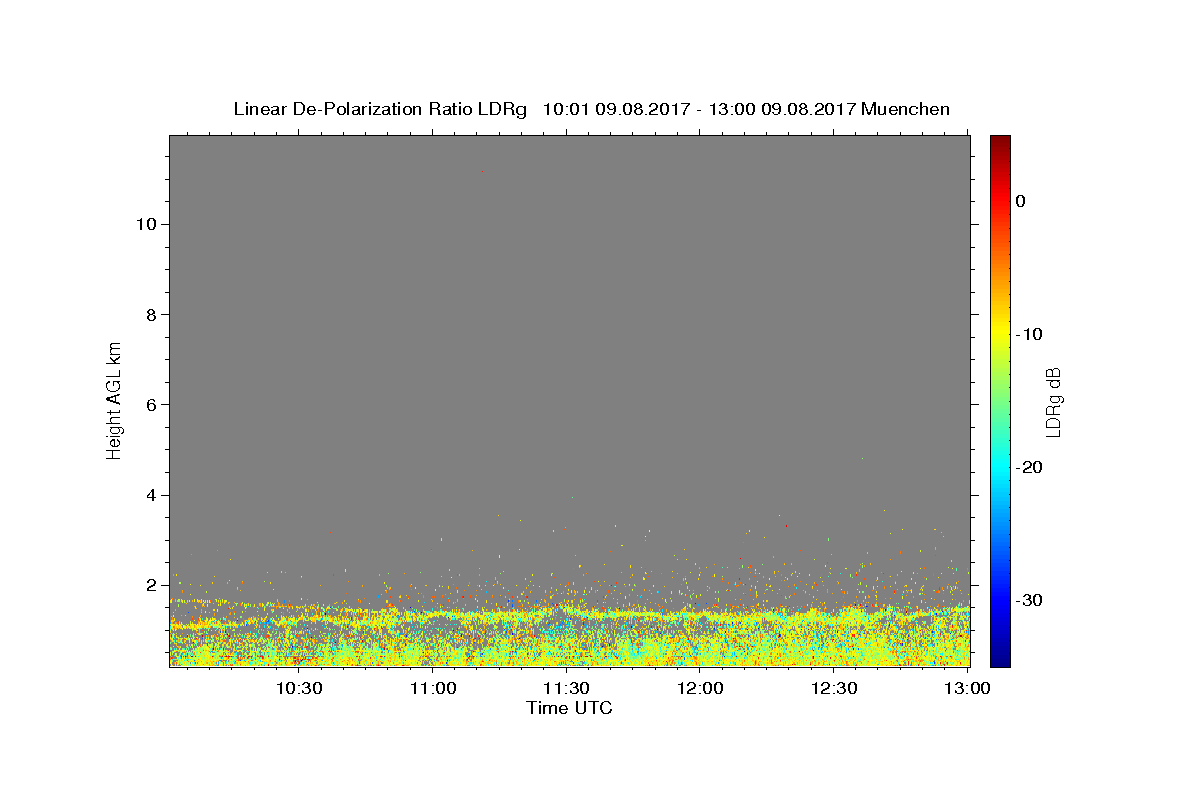Click the 0 dB colorbar label
Screen dimensions: 1200x800
click(x=1020, y=201)
